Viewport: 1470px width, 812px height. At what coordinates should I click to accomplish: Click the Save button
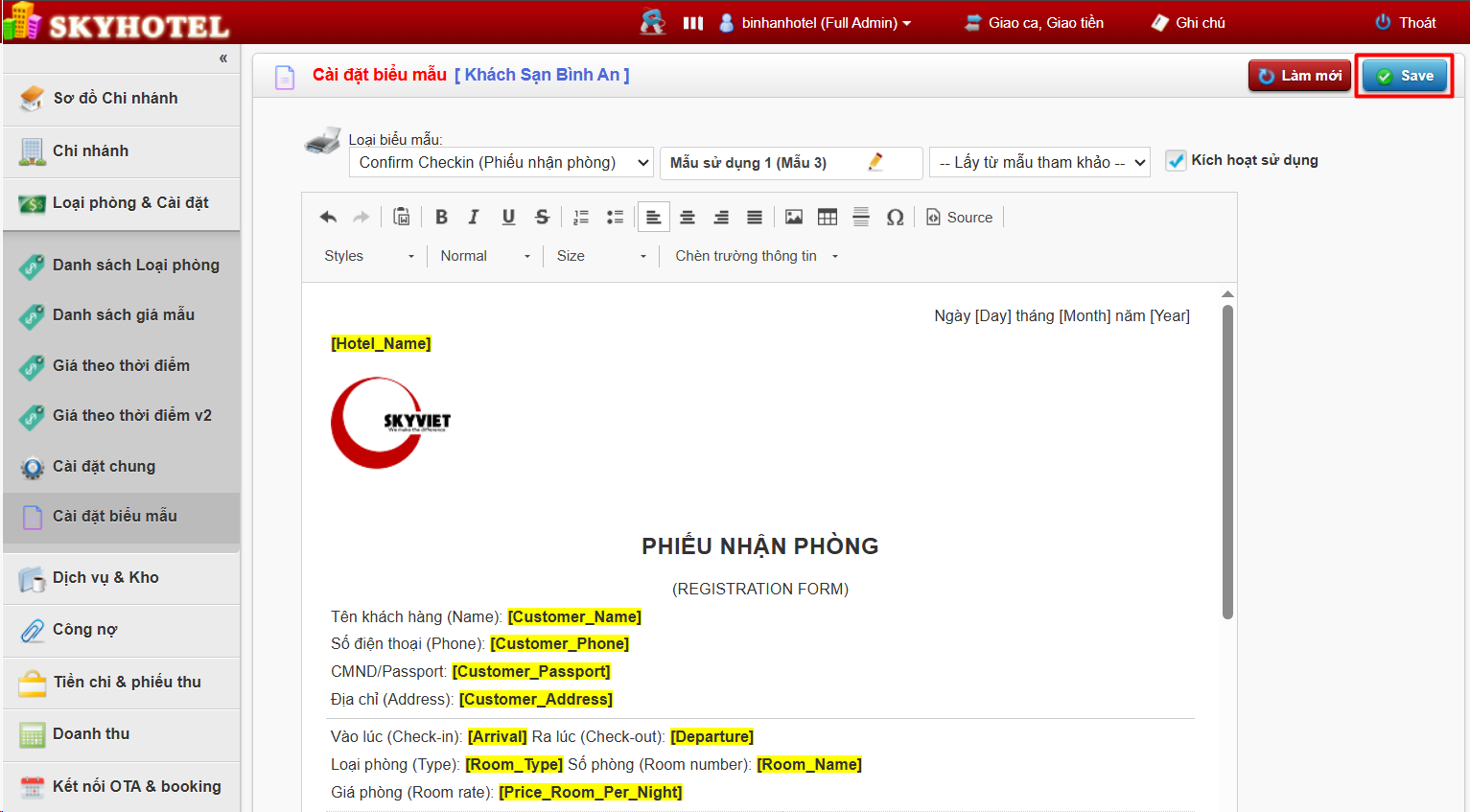[1405, 76]
